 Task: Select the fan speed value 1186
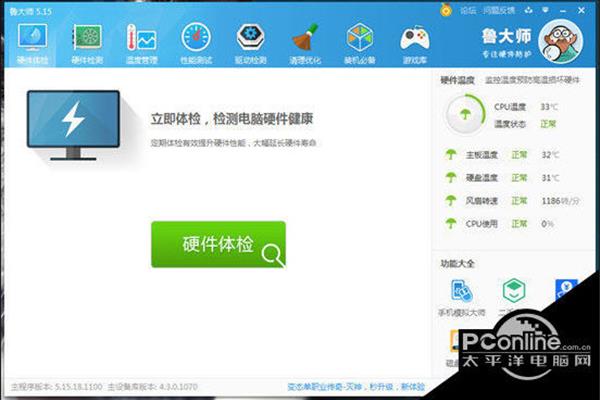[x=560, y=201]
